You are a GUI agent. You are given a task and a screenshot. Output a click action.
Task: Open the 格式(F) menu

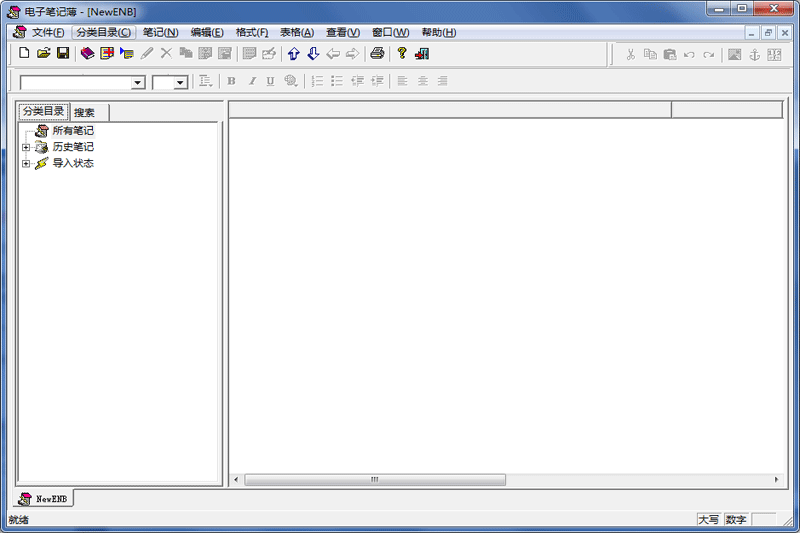[x=252, y=33]
